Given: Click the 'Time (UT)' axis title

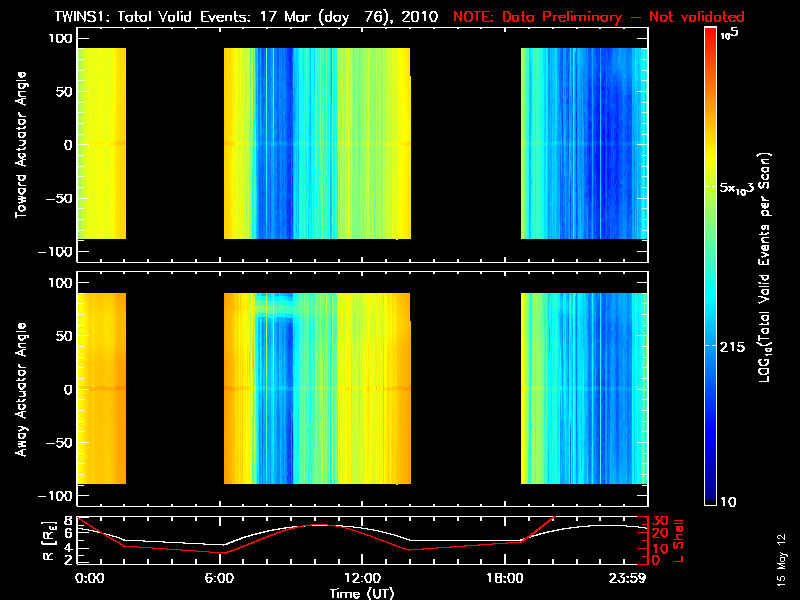Looking at the screenshot, I should click(x=362, y=593).
